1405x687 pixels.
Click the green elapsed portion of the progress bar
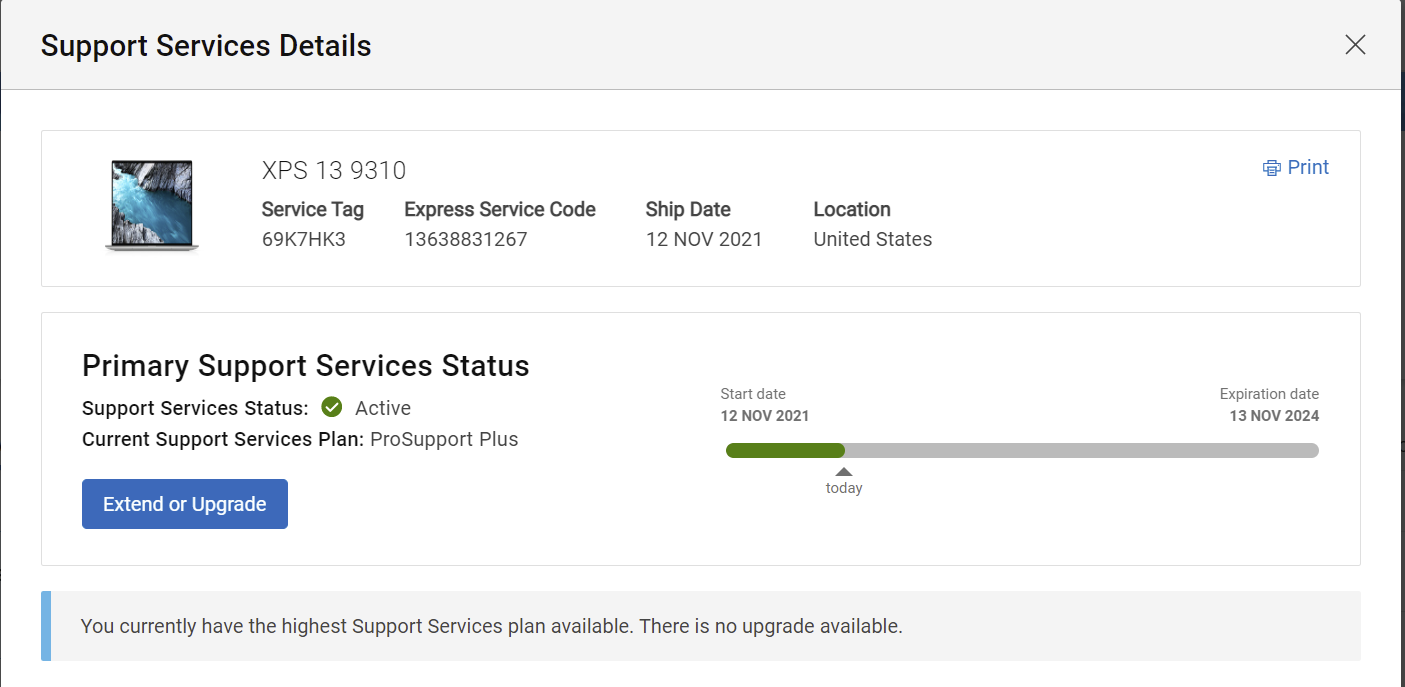point(785,451)
